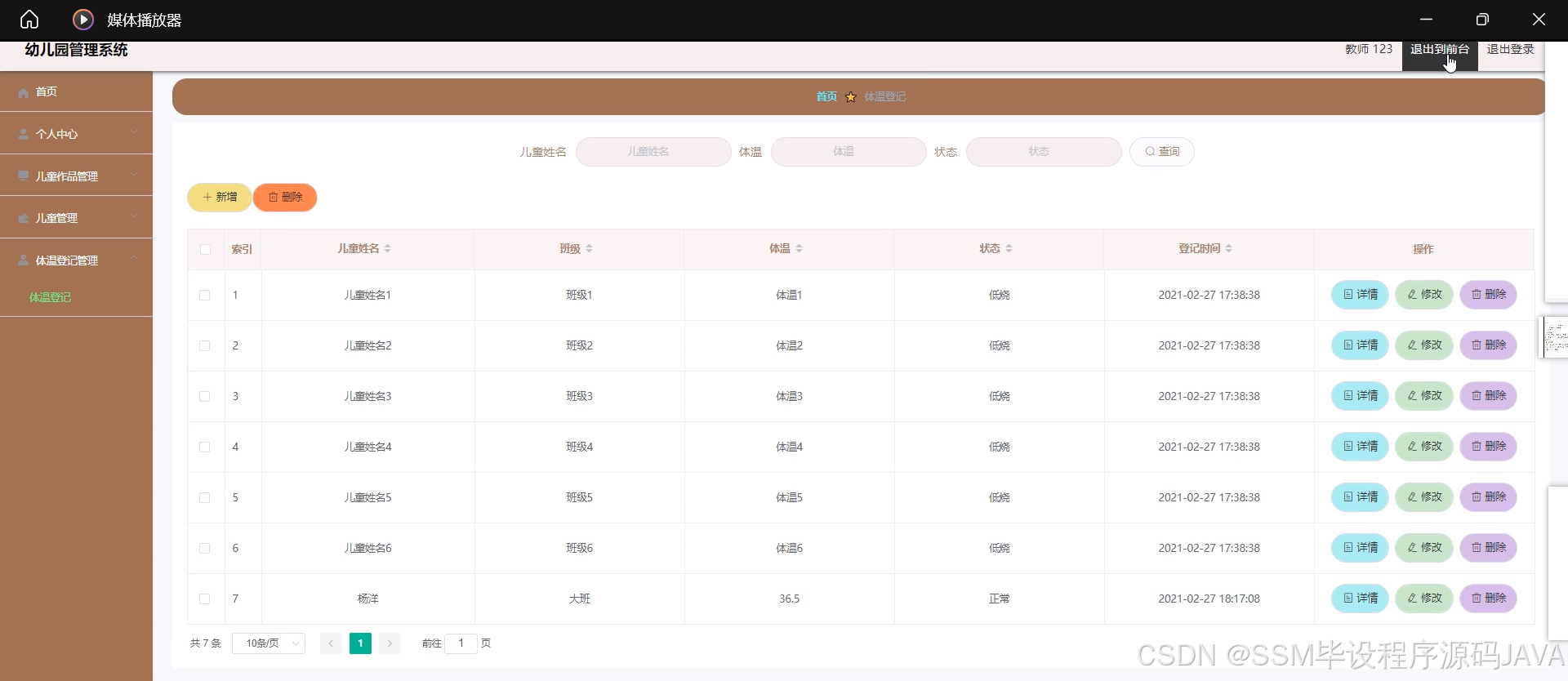Open the 10条/页 page size dropdown
Screen dimensions: 1568x681
click(x=269, y=643)
